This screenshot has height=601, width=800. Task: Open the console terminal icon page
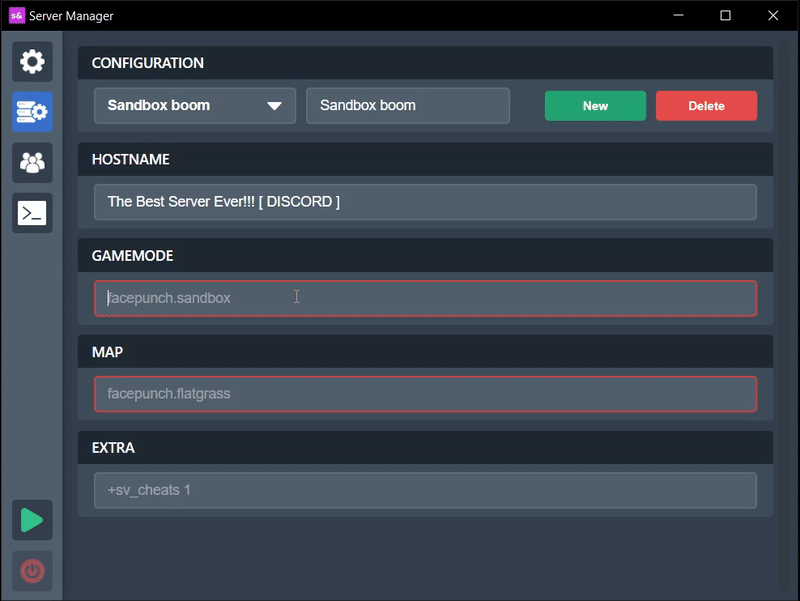click(32, 213)
